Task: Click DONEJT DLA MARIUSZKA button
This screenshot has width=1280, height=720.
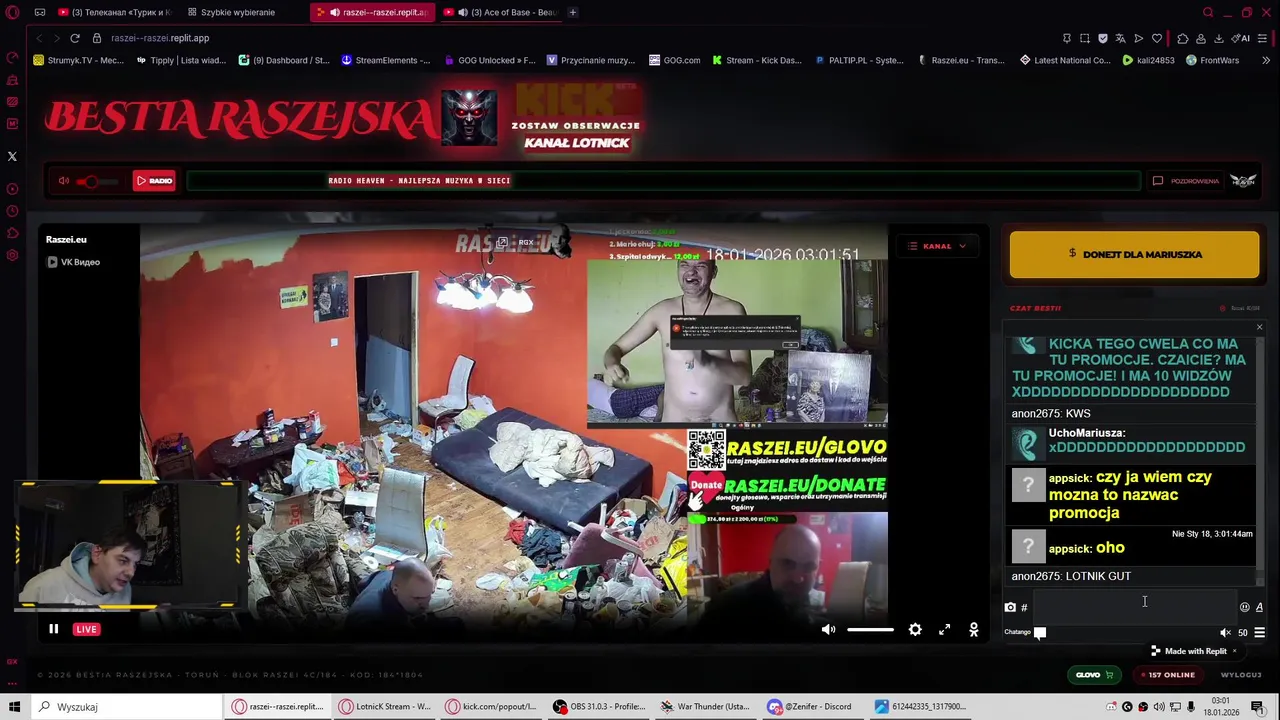Action: (x=1134, y=254)
